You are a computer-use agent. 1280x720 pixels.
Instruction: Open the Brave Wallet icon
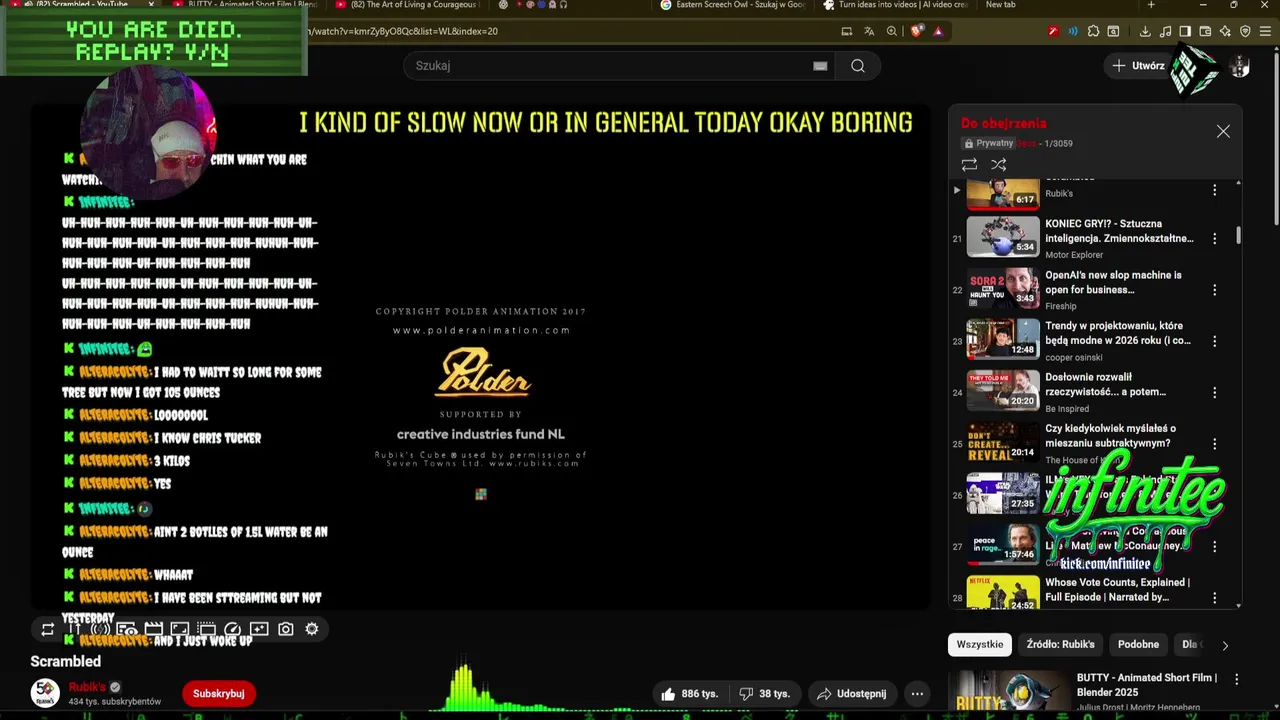point(1205,31)
